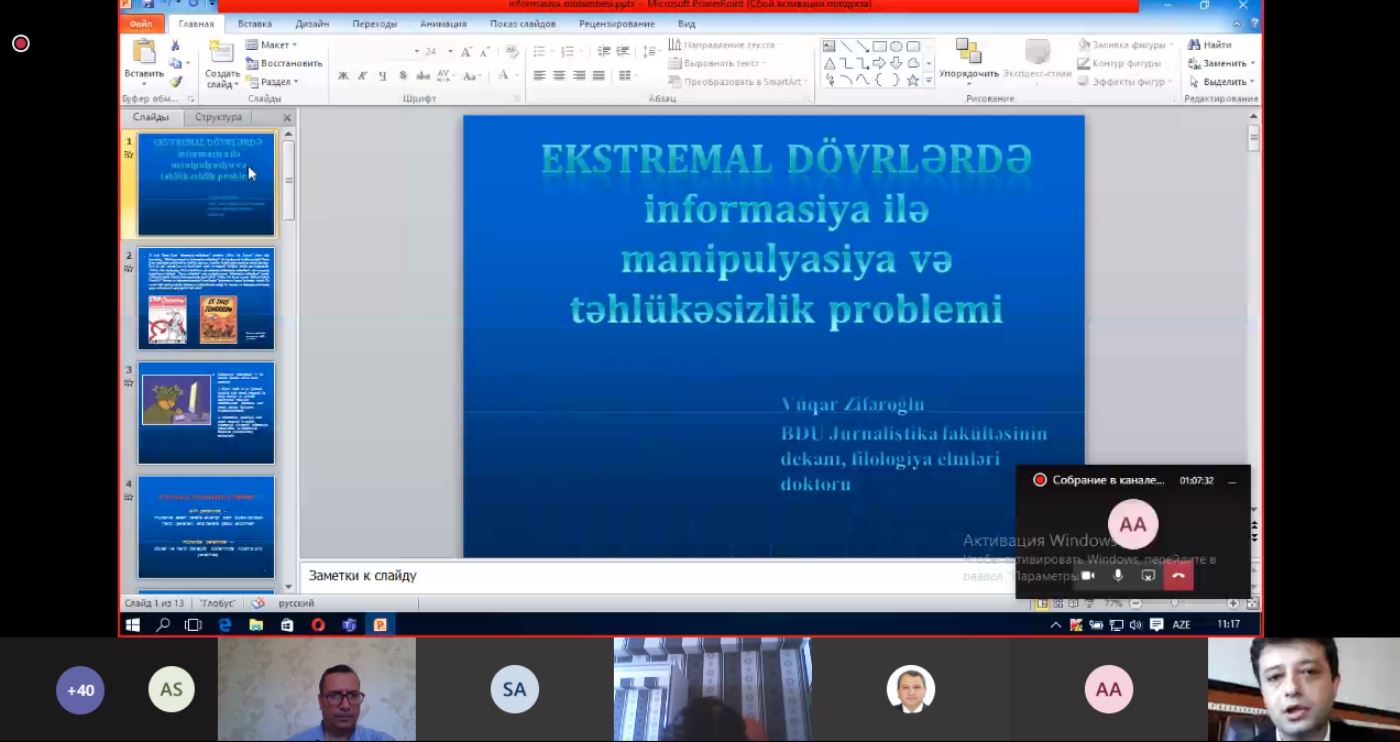1400x742 pixels.
Task: Select slide 3 thumbnail in slides pane
Action: click(206, 413)
